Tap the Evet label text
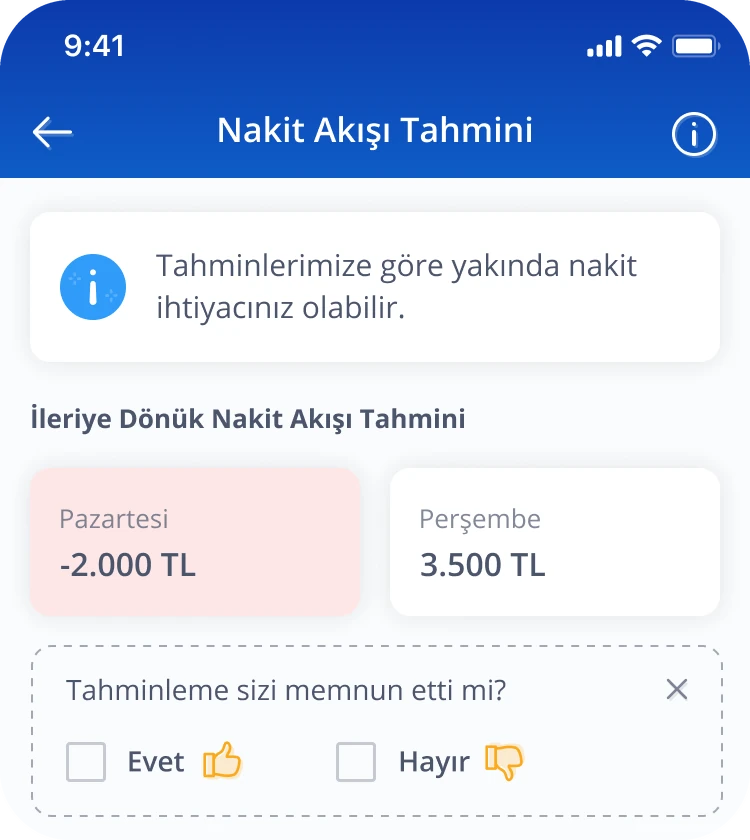 (156, 762)
